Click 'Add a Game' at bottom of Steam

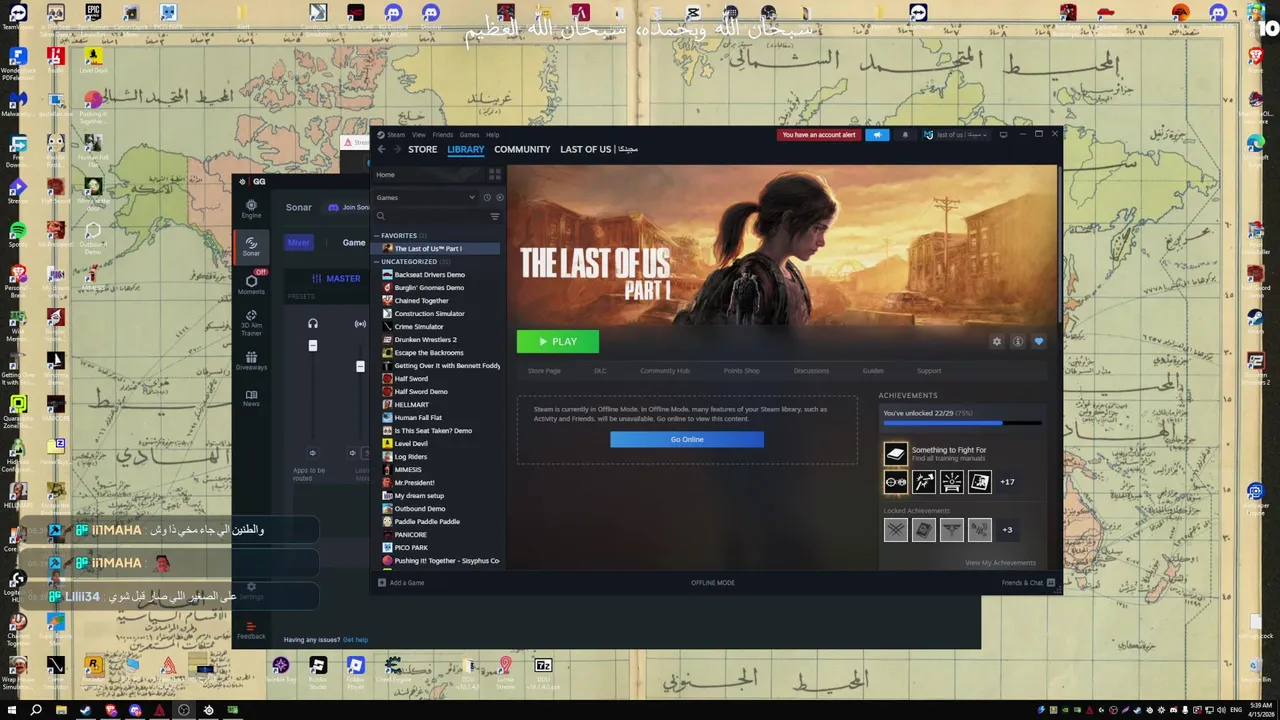(401, 583)
